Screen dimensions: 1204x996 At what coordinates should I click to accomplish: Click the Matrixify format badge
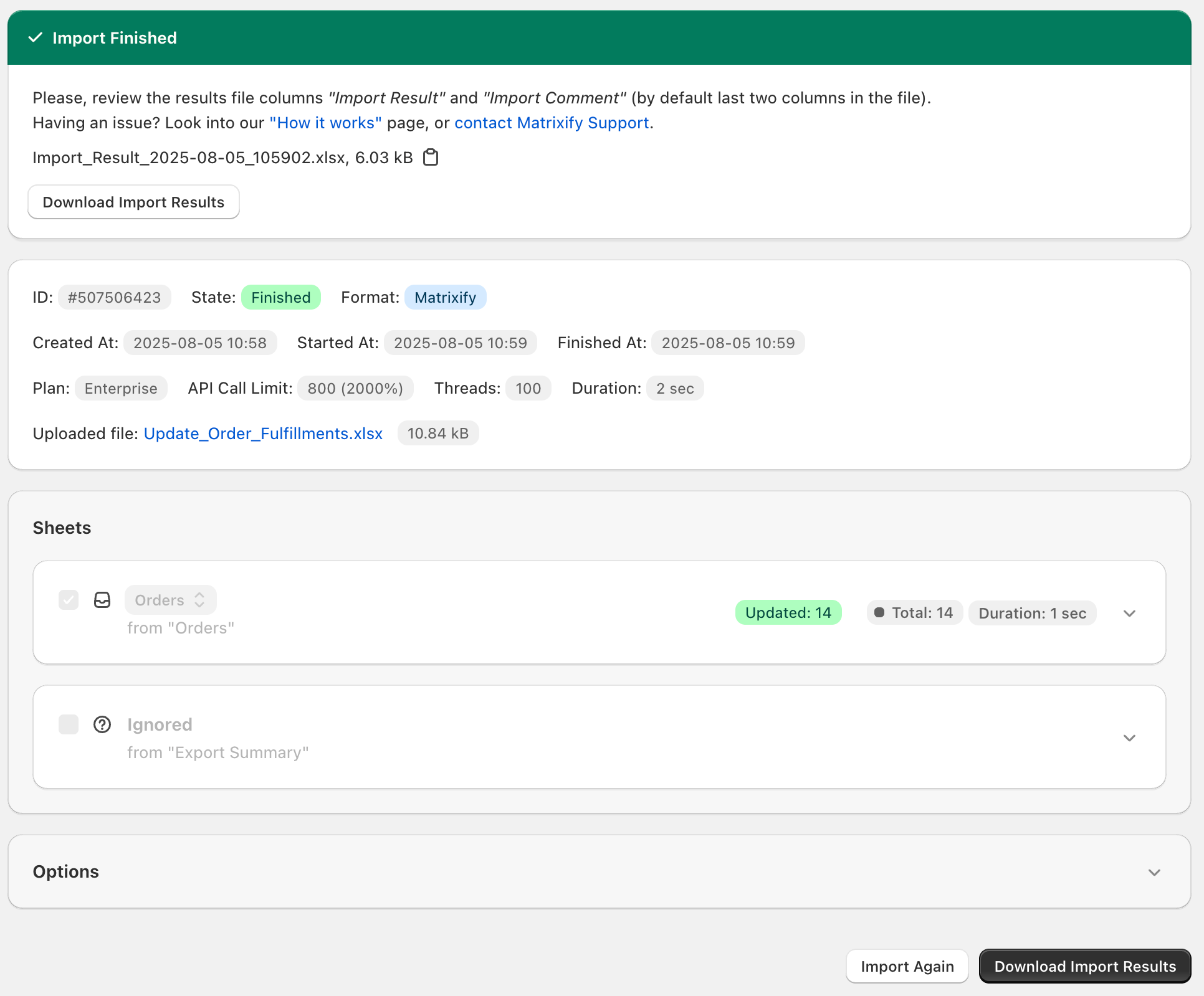[445, 297]
